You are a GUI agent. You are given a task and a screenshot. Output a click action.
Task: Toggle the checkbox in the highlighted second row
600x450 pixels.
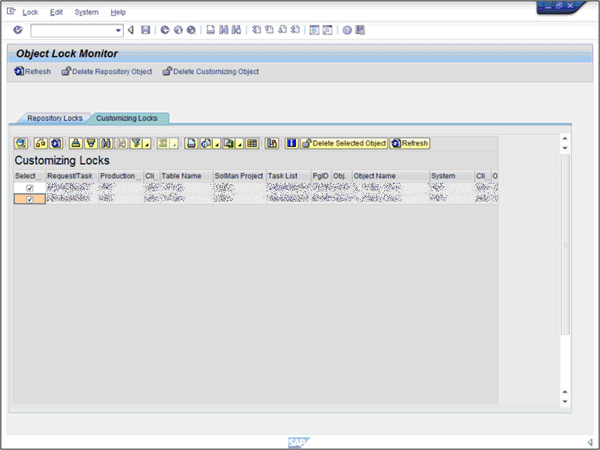[x=29, y=199]
